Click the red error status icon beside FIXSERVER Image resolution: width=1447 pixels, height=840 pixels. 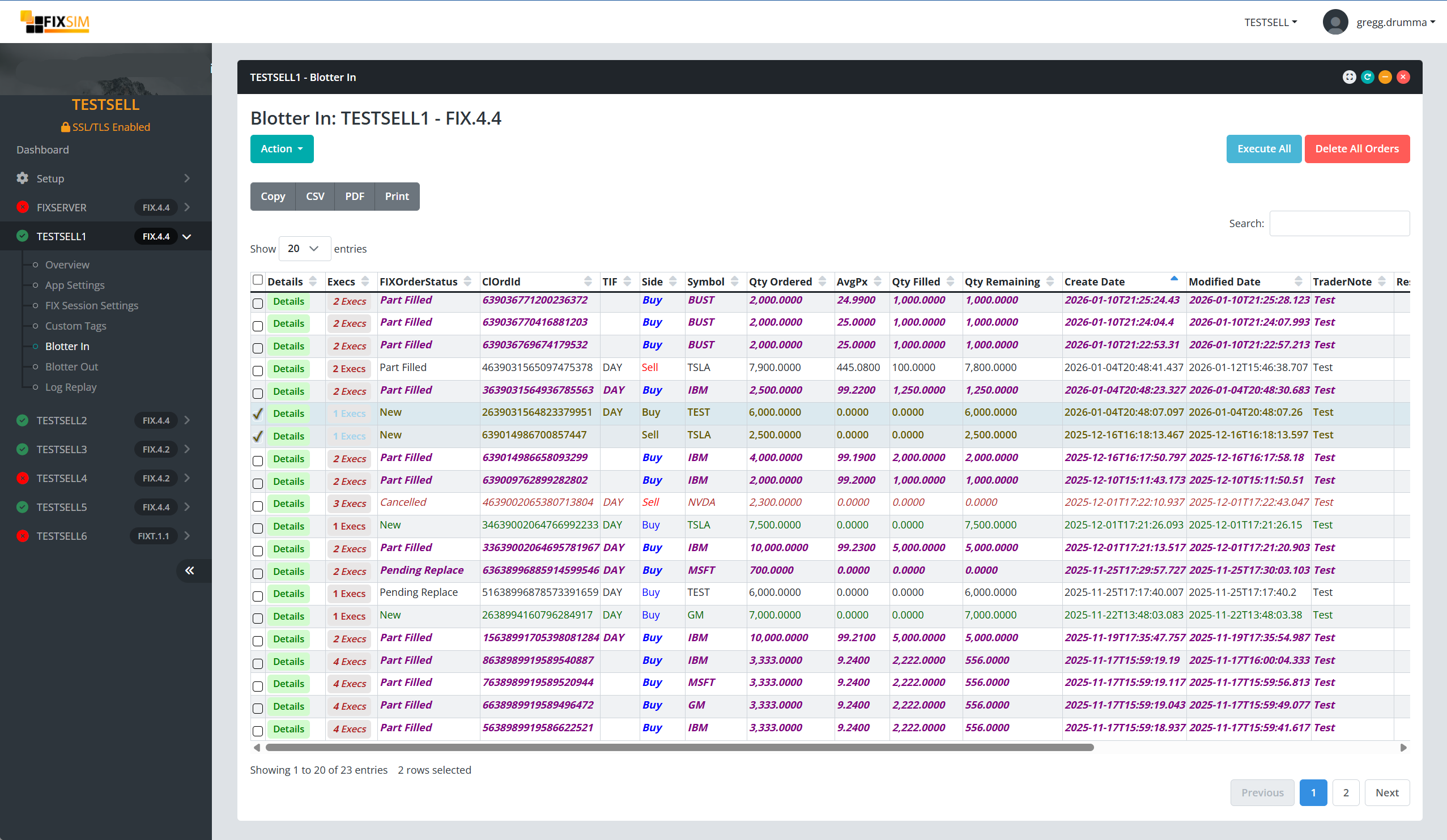23,207
